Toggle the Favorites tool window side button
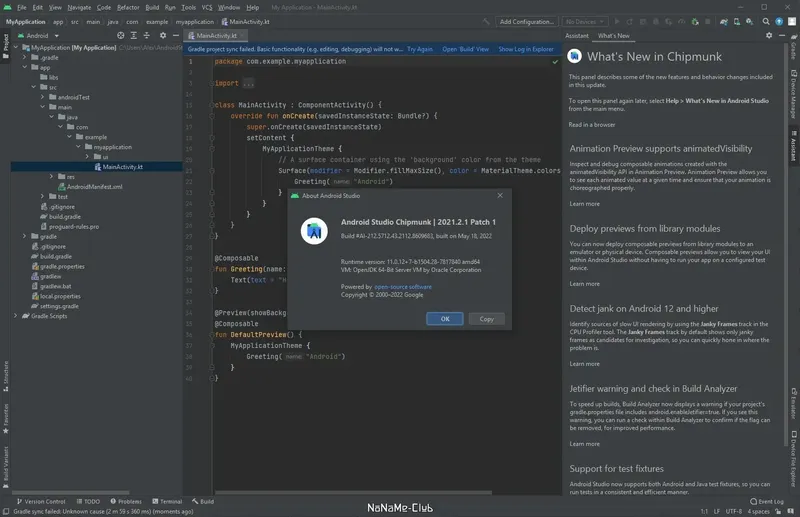This screenshot has height=517, width=800. 6,418
